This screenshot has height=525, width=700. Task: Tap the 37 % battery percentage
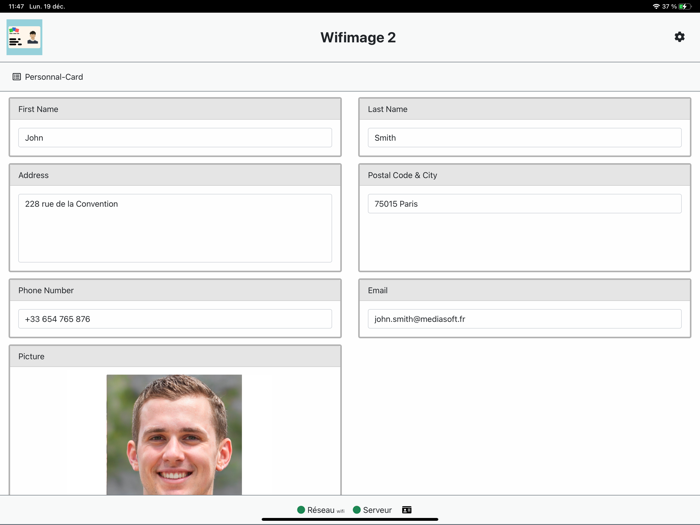tap(669, 6)
